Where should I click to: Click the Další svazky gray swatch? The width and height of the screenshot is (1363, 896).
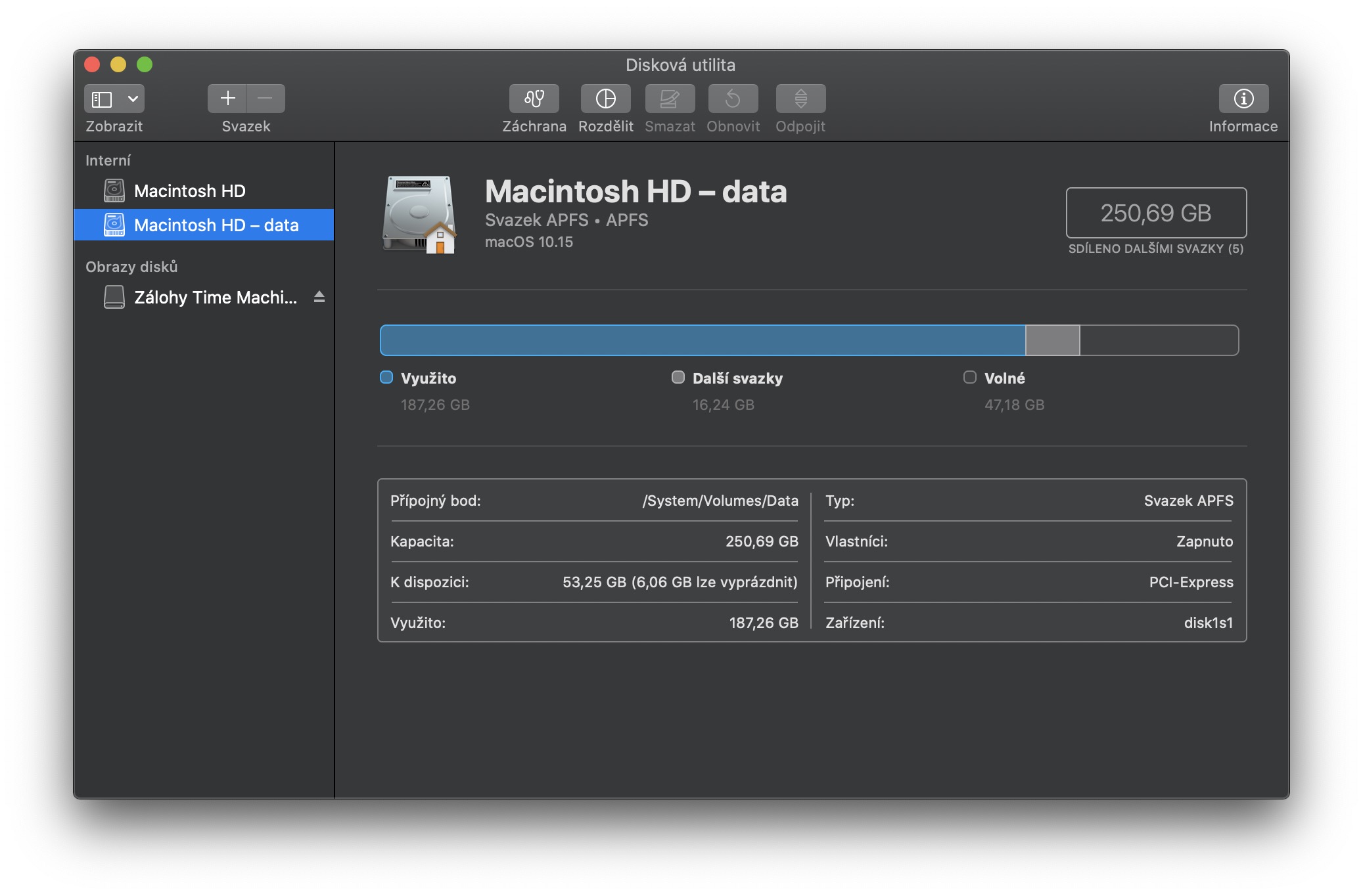pyautogui.click(x=678, y=377)
